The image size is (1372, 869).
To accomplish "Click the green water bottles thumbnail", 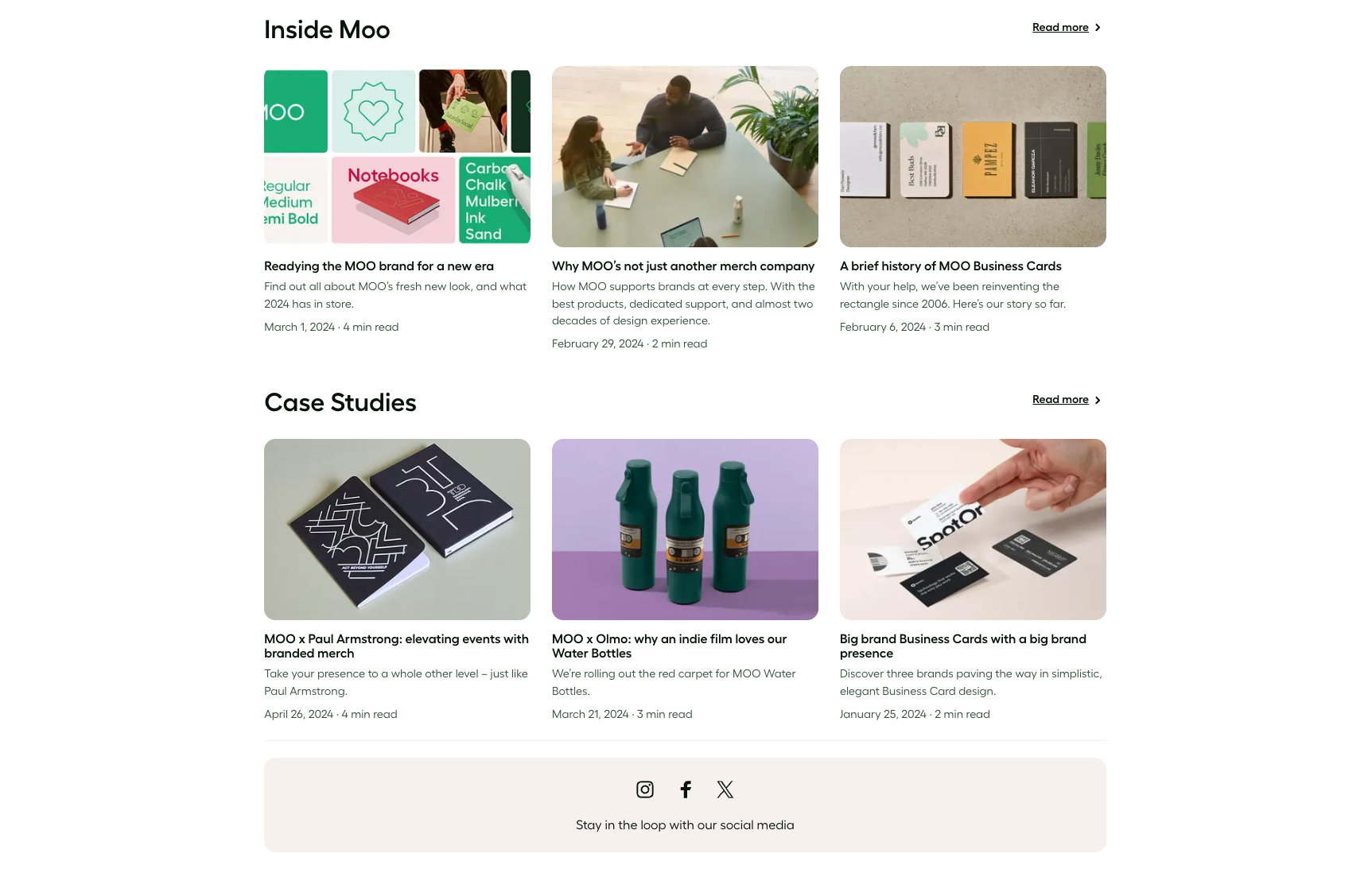I will coord(685,530).
